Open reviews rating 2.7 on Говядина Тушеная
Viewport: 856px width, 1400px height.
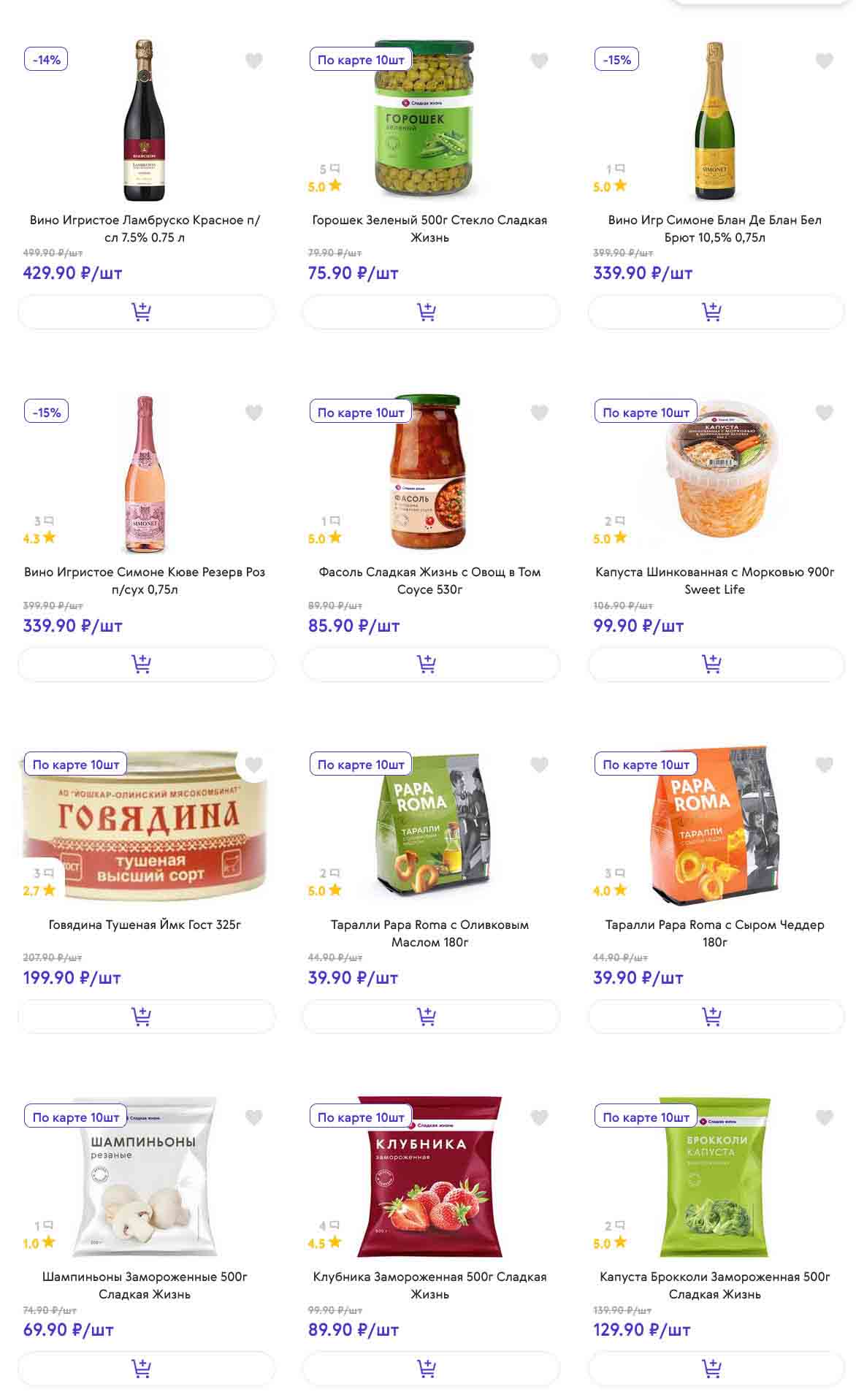click(x=39, y=890)
